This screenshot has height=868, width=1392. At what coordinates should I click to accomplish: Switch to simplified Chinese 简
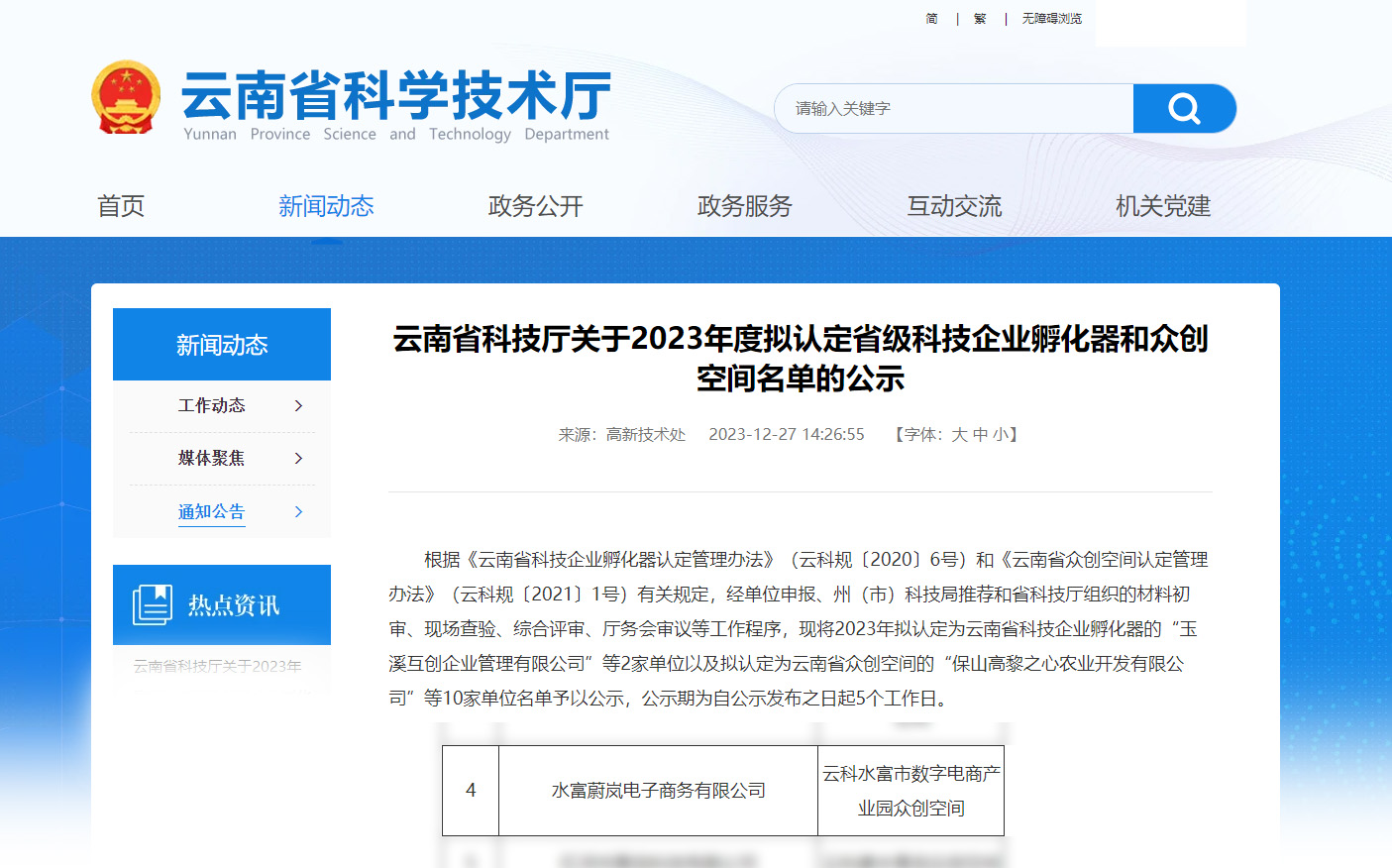[931, 19]
